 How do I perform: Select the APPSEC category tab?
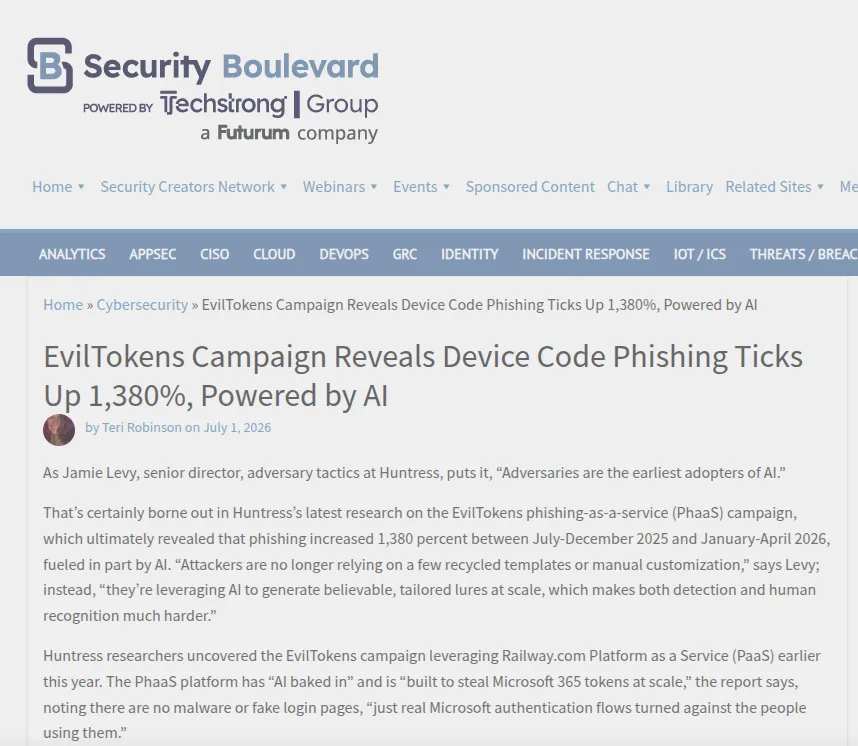coord(153,254)
